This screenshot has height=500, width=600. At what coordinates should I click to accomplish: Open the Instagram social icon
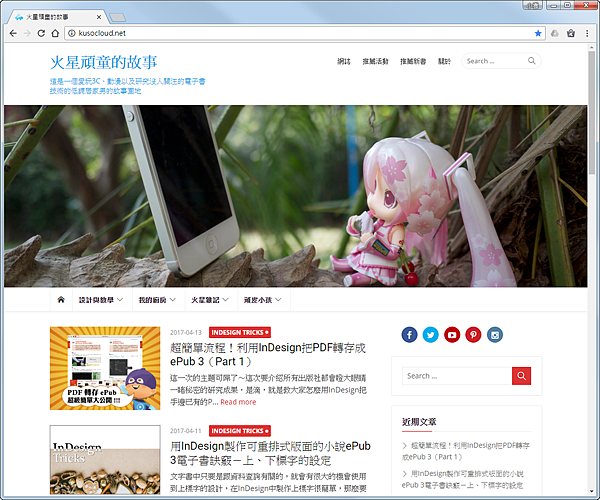tap(495, 335)
